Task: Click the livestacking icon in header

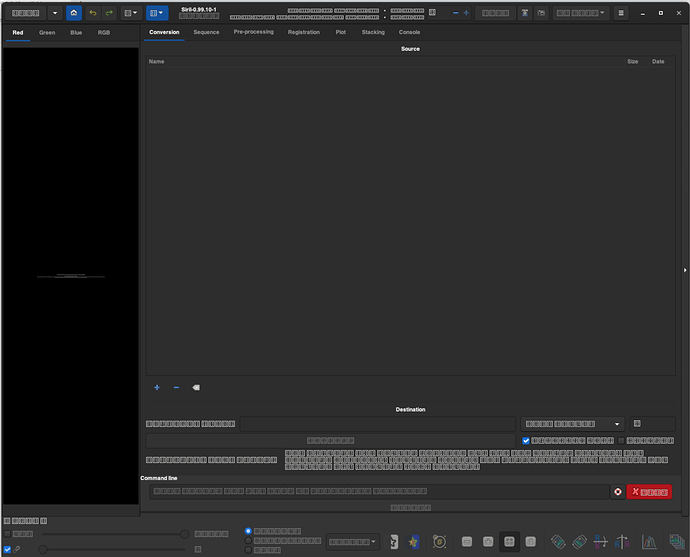Action: click(x=525, y=13)
